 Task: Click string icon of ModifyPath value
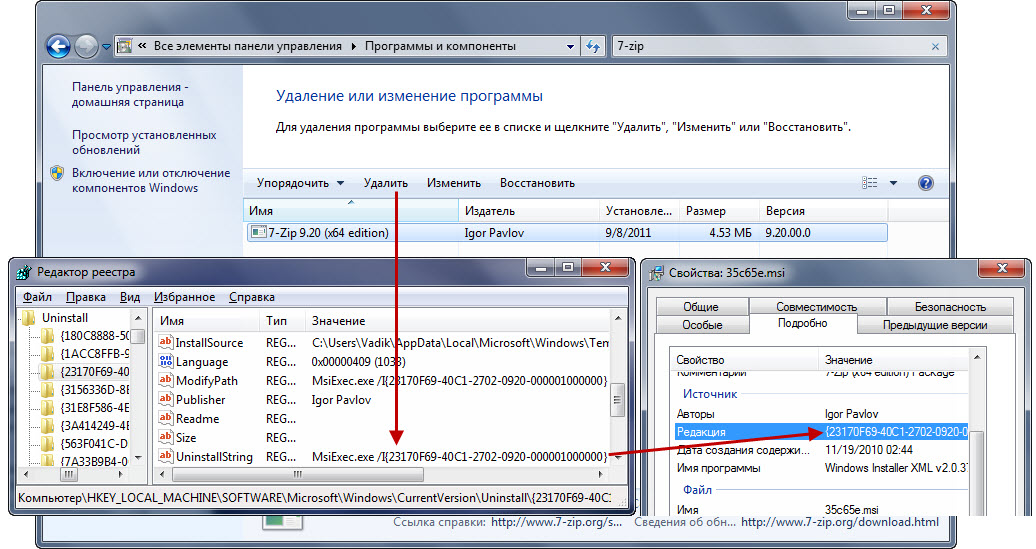point(166,381)
